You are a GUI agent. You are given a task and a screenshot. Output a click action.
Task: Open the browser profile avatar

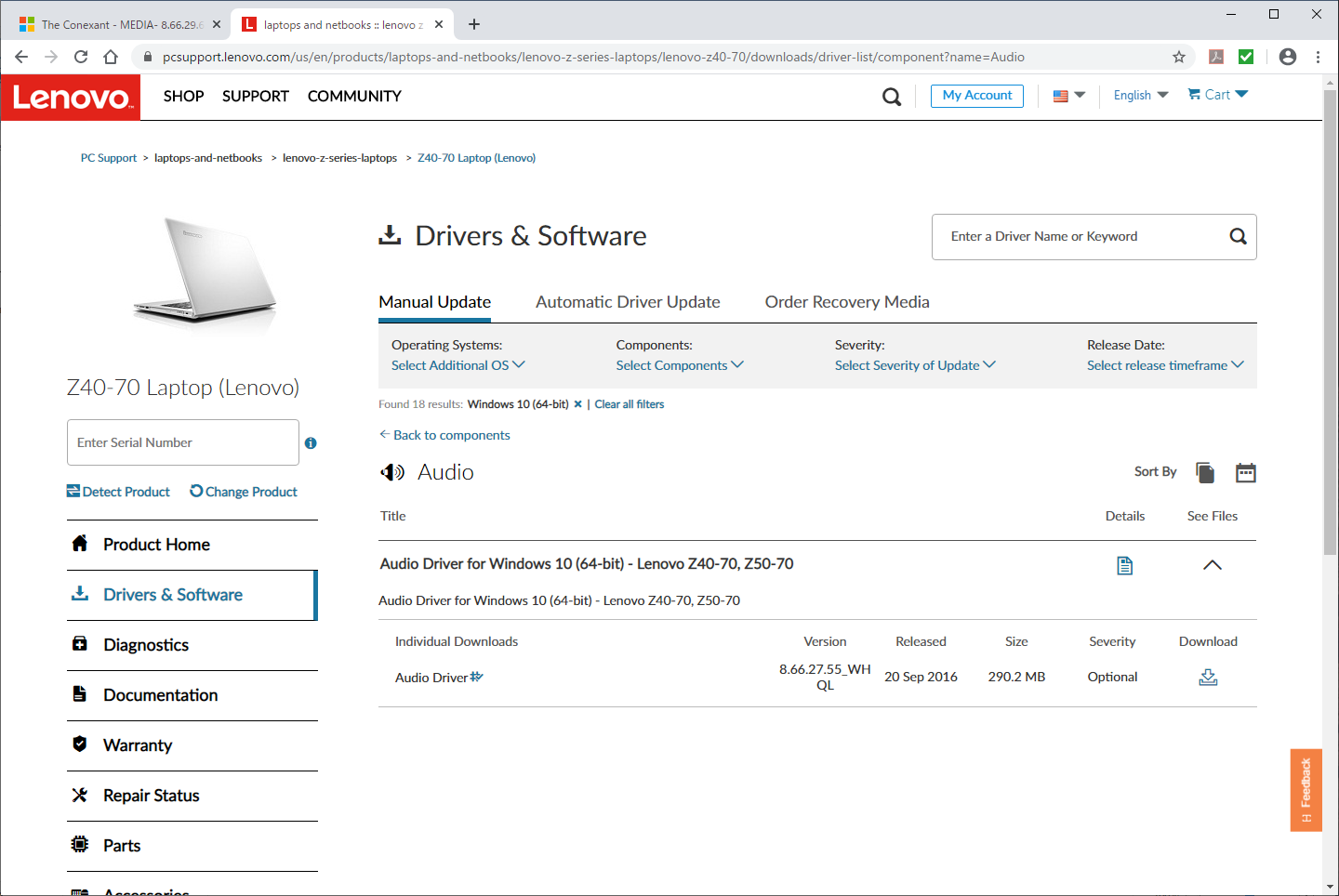(x=1288, y=57)
